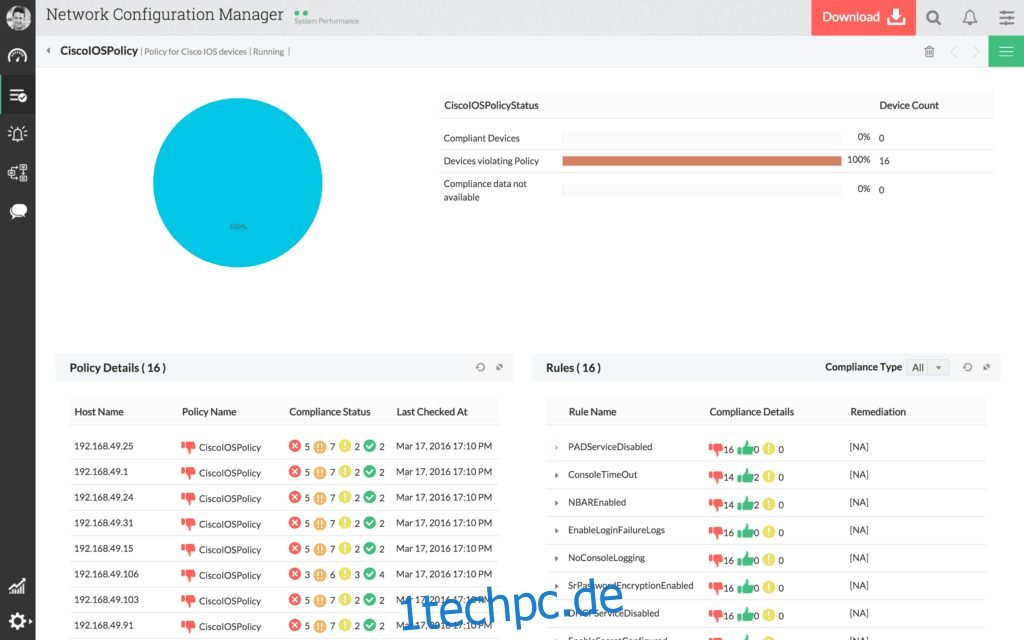1024x640 pixels.
Task: Click the Devices violating Policy bar
Action: click(701, 161)
